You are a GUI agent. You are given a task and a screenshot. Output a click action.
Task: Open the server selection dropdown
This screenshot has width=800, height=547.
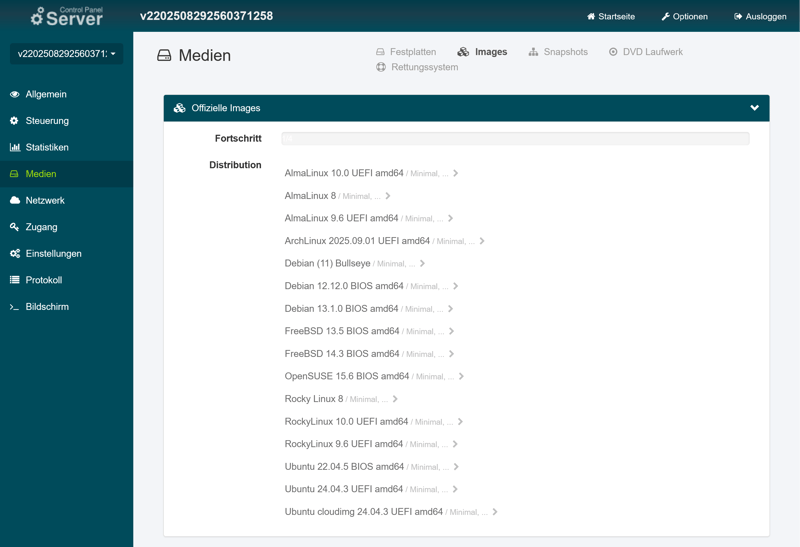pos(66,54)
